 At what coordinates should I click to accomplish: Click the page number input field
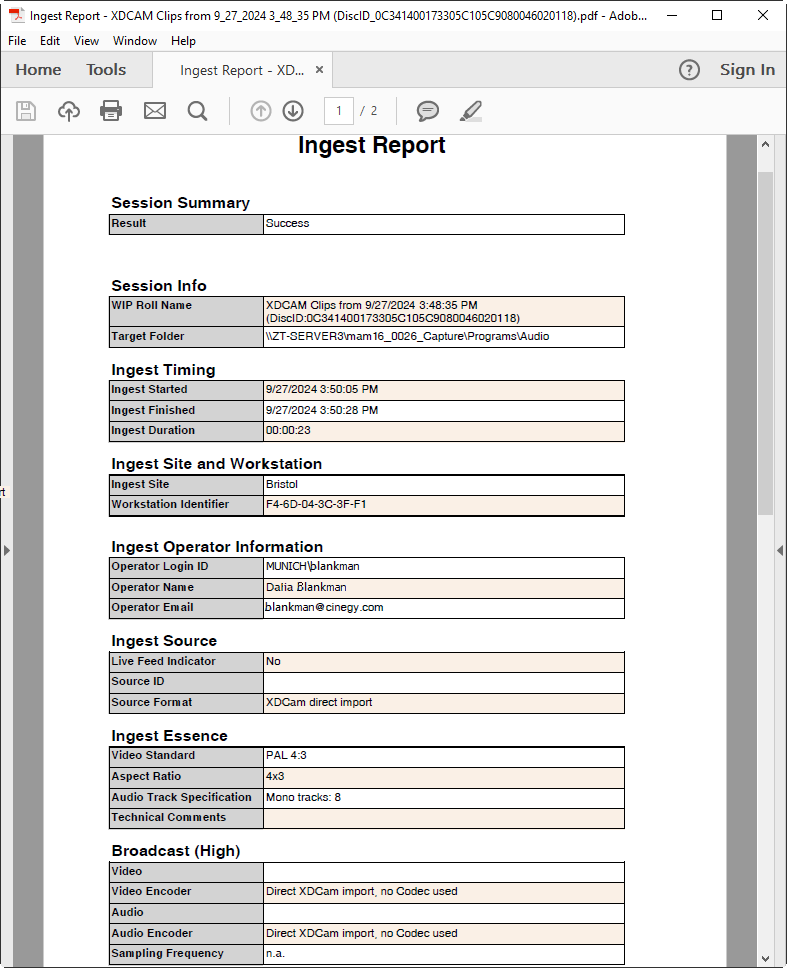(339, 111)
